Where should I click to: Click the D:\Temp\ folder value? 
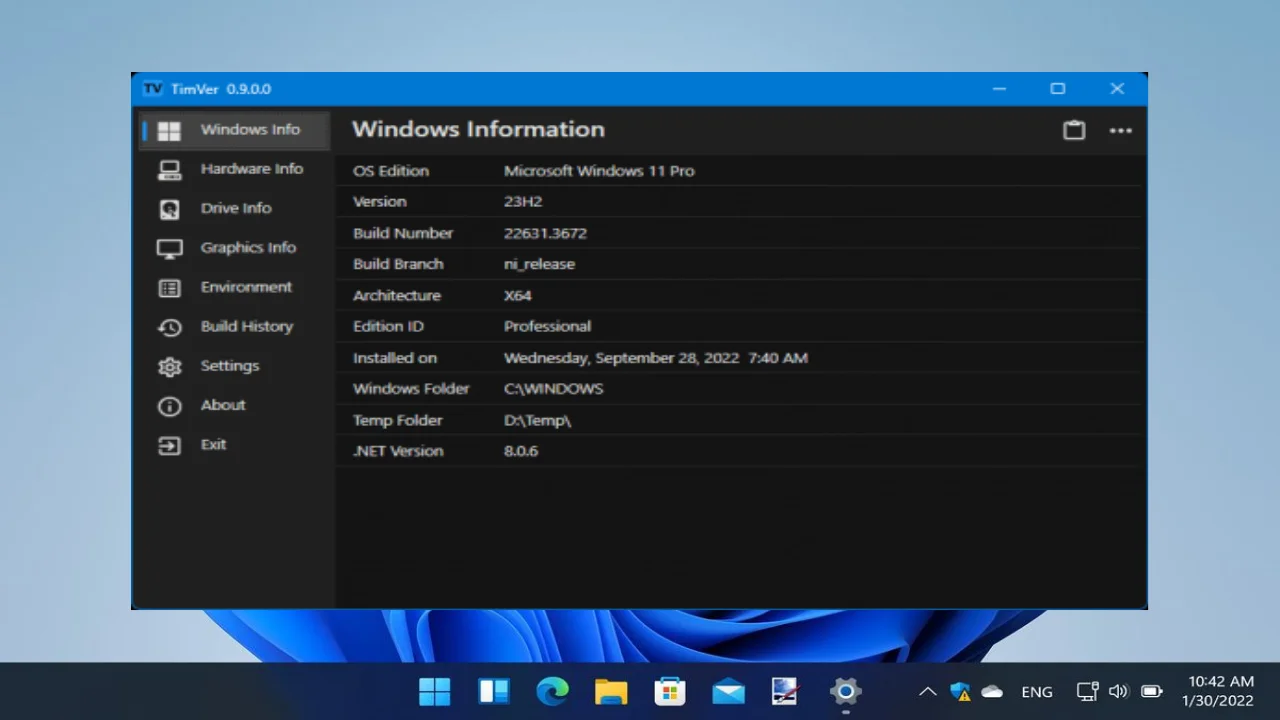click(537, 421)
